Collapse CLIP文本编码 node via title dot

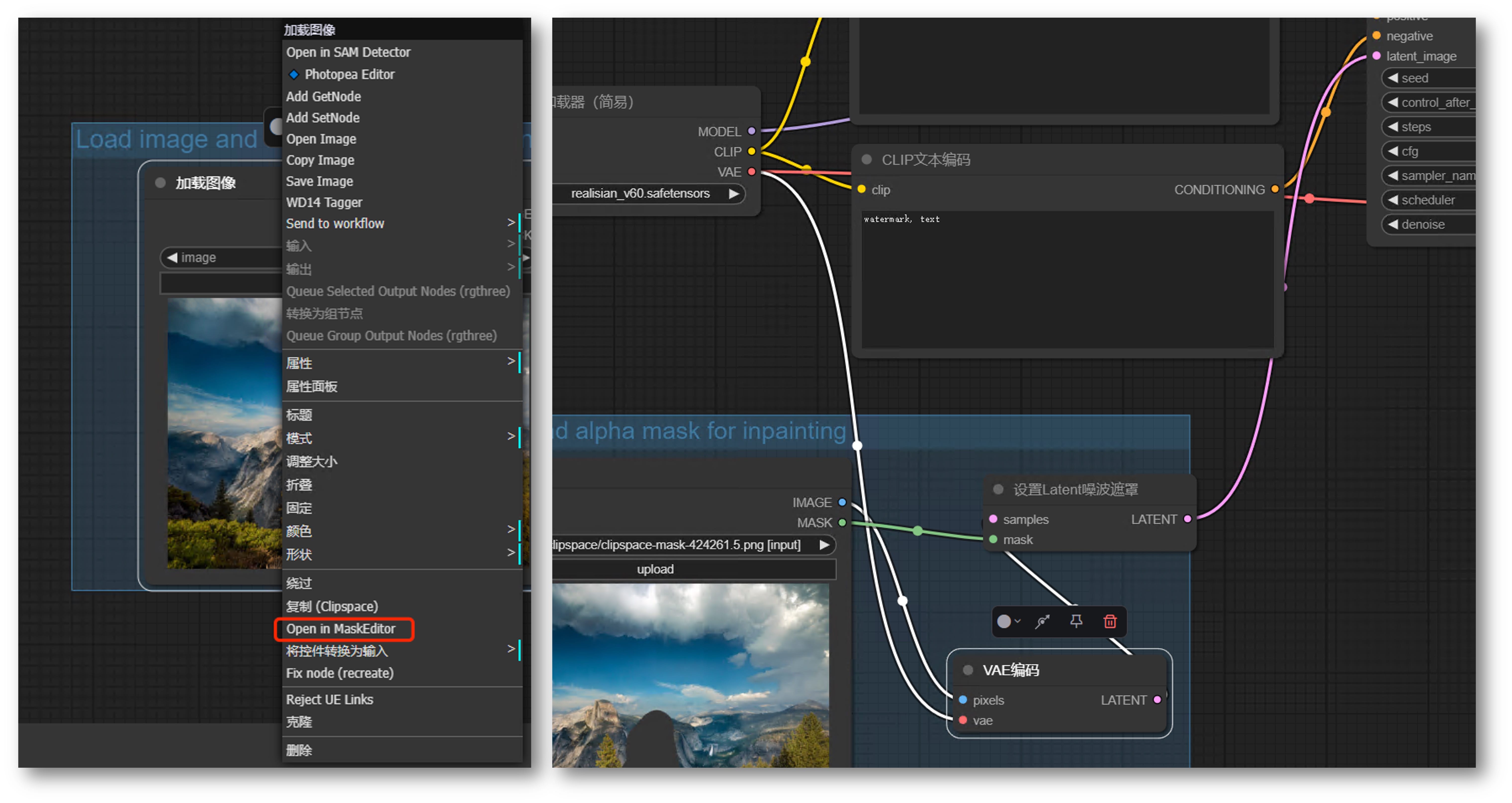point(866,160)
